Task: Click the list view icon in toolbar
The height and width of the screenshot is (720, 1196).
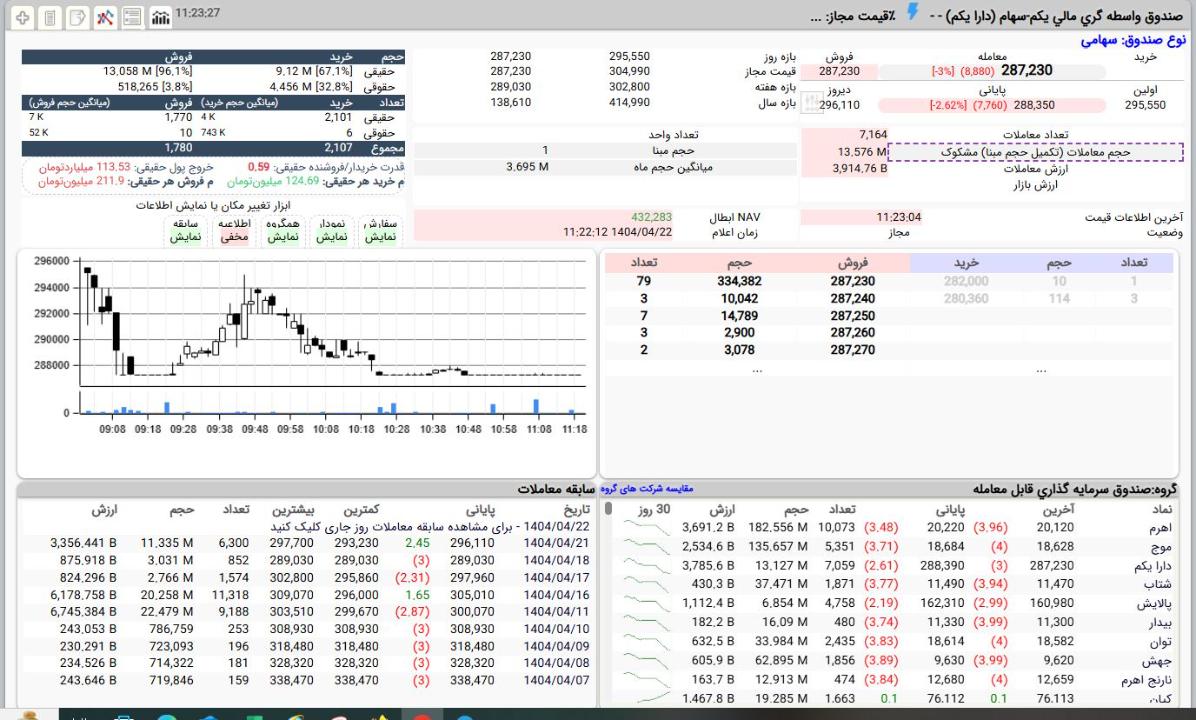Action: [132, 19]
